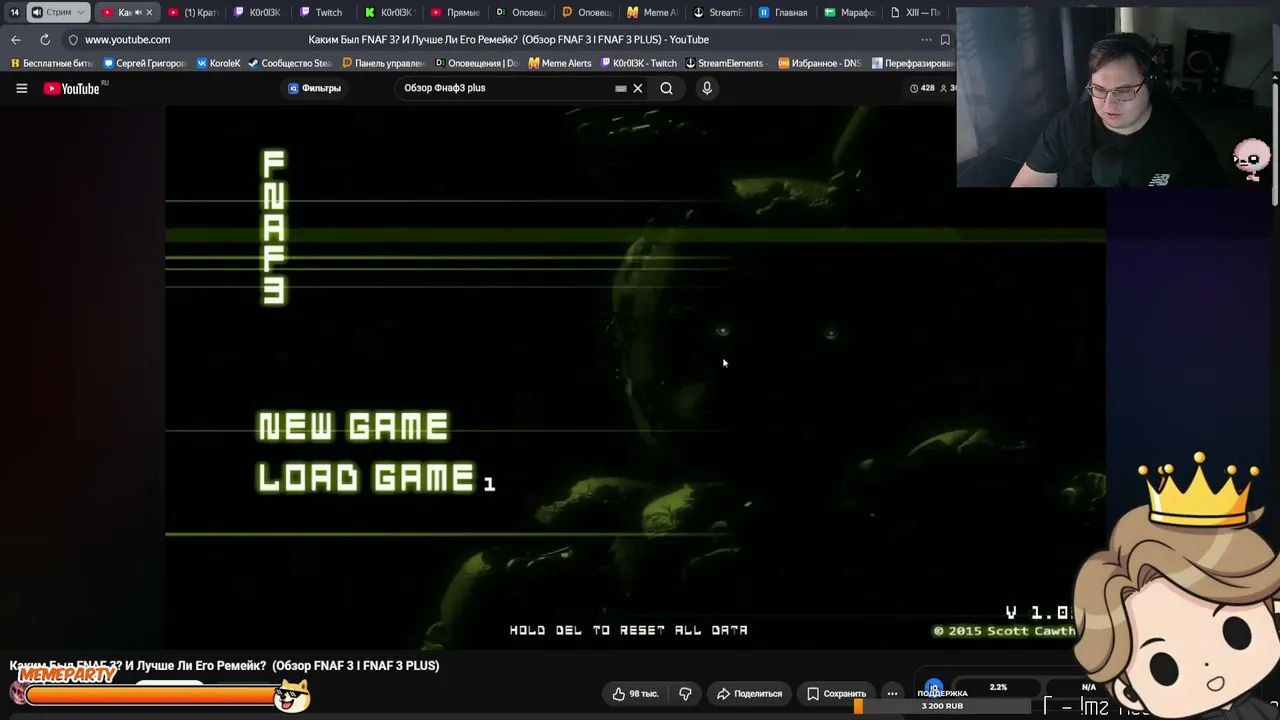Open the K0r0l3K - Twitch bookmark
1280x720 pixels.
tap(638, 63)
